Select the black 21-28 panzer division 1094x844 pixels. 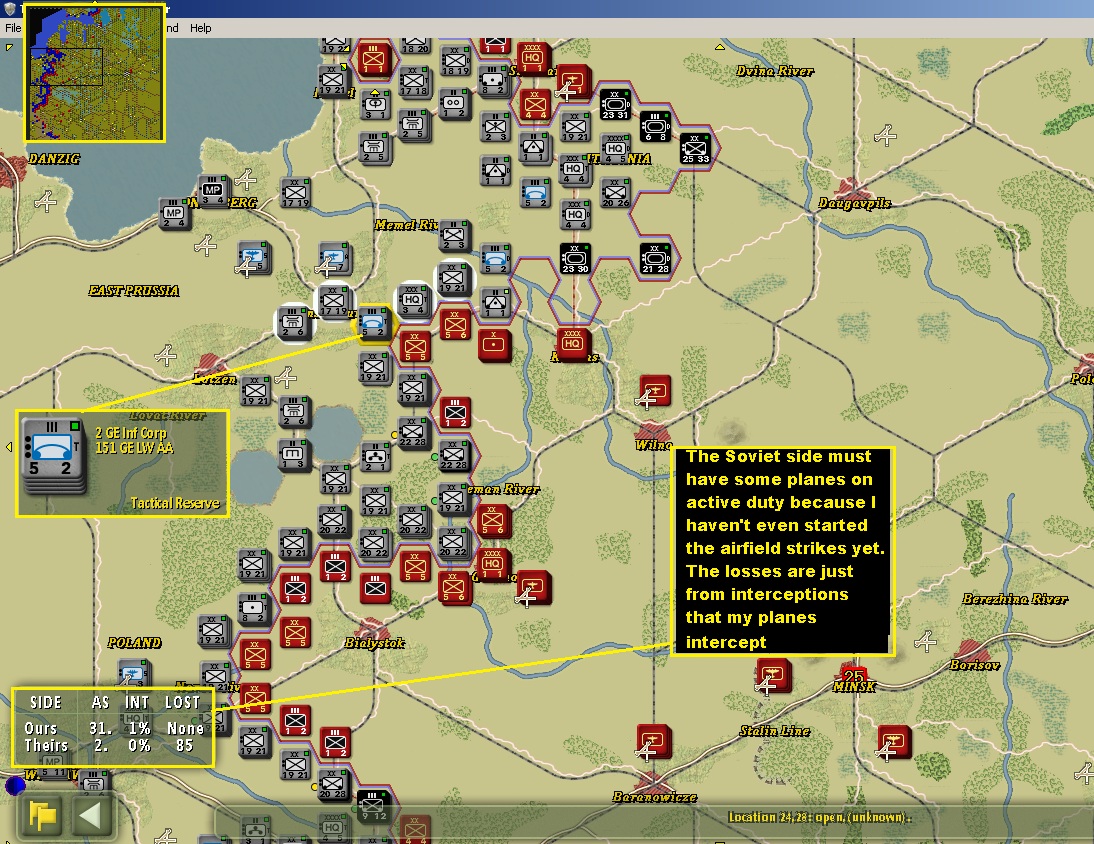point(655,258)
